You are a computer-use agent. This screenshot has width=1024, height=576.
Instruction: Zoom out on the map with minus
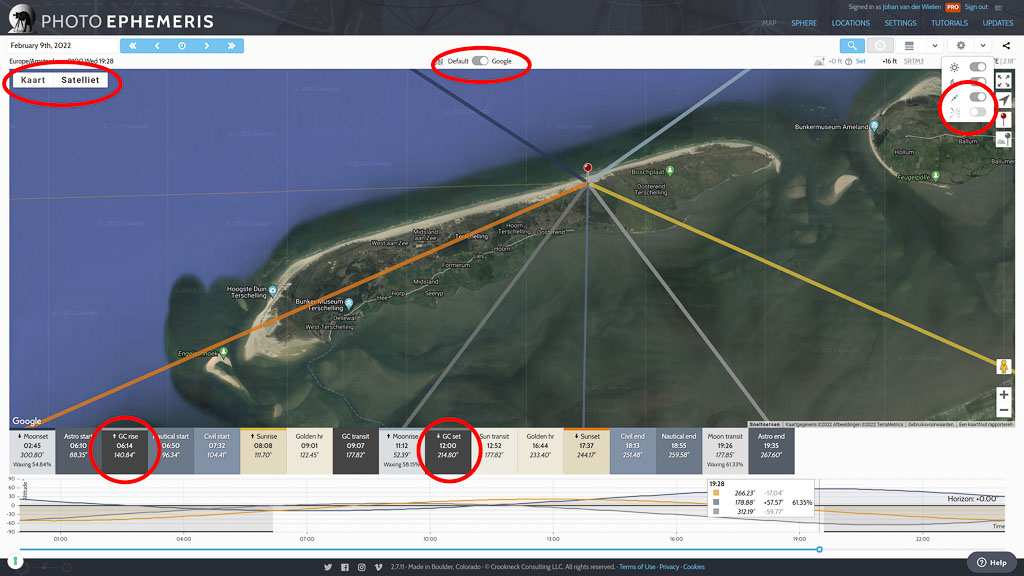[1004, 411]
